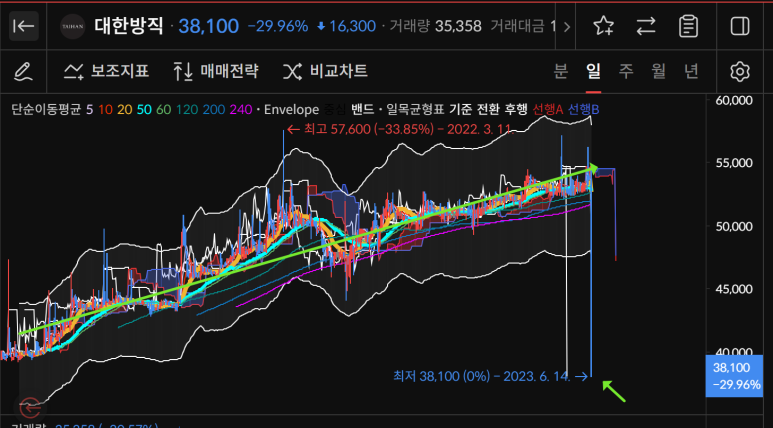
Task: Toggle the 20 moving average legend
Action: [125, 109]
